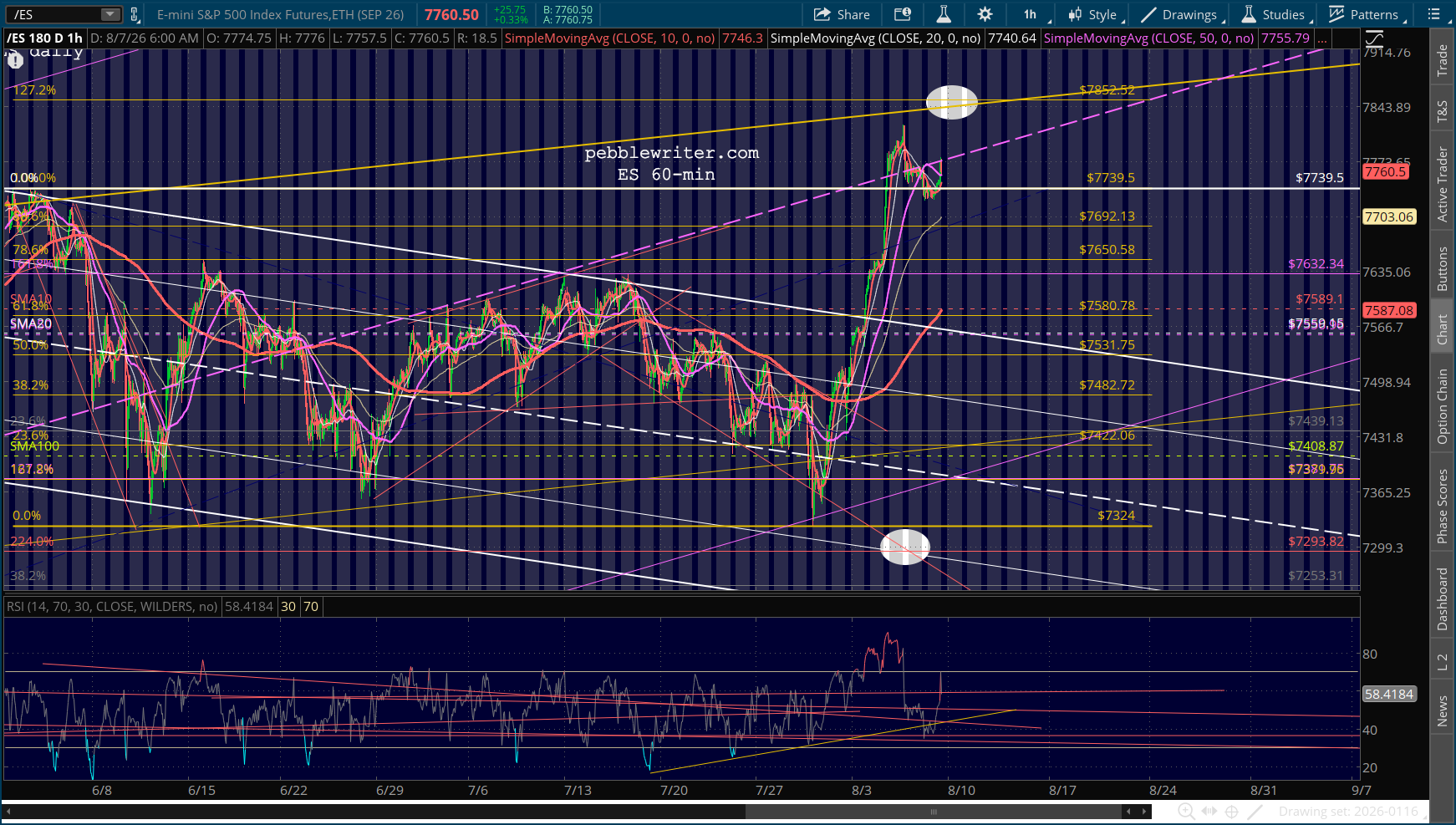The height and width of the screenshot is (825, 1456).
Task: Activate the zoom magnifier tool
Action: [1186, 812]
